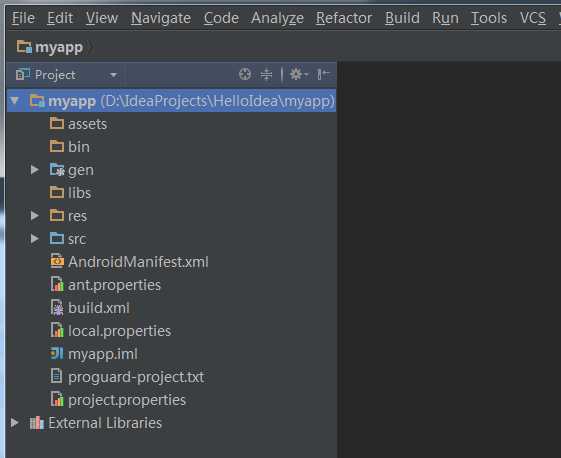This screenshot has width=561, height=458.
Task: Click the gen folder icon
Action: point(57,169)
